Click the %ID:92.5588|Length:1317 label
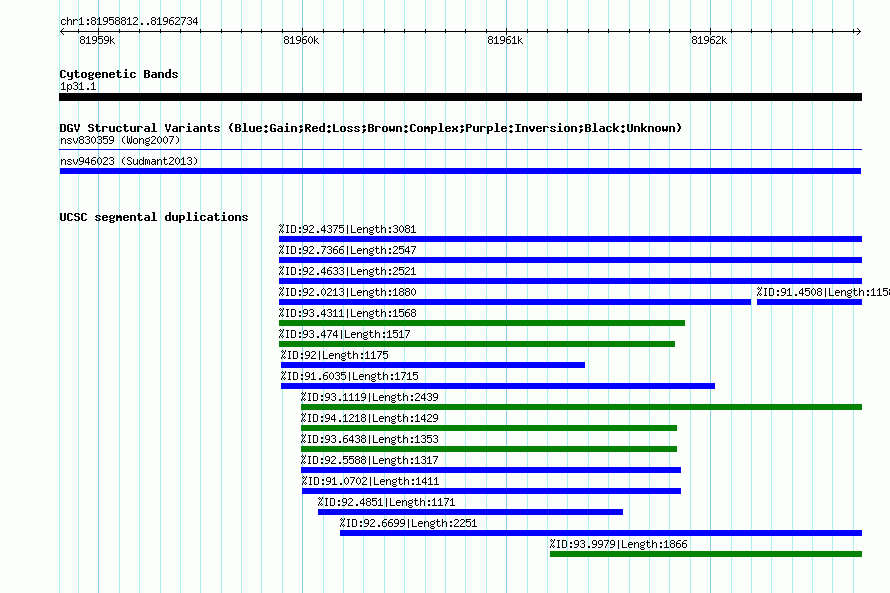The height and width of the screenshot is (593, 890). pyautogui.click(x=370, y=460)
